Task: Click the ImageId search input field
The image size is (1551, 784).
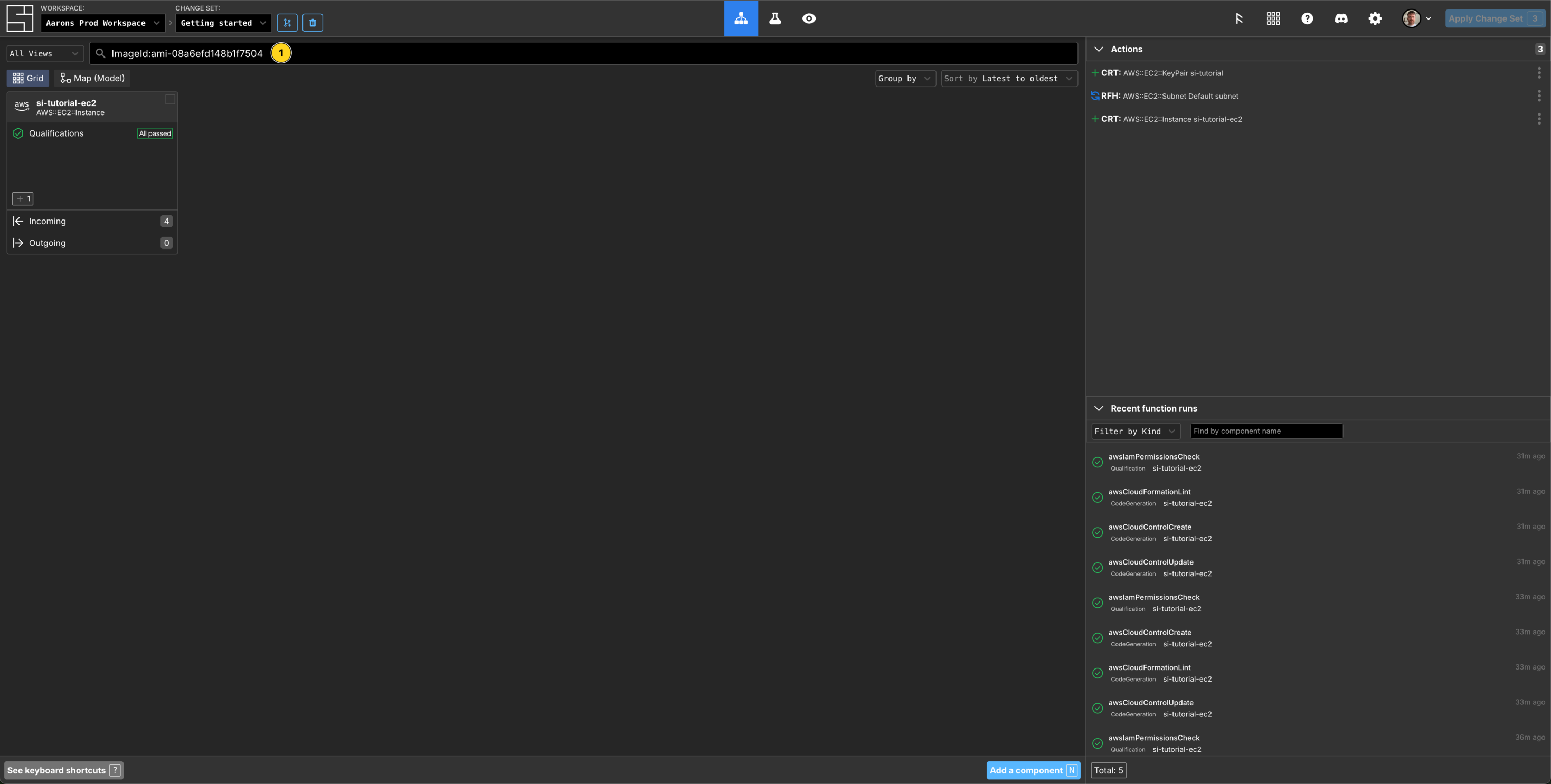Action: pyautogui.click(x=583, y=53)
